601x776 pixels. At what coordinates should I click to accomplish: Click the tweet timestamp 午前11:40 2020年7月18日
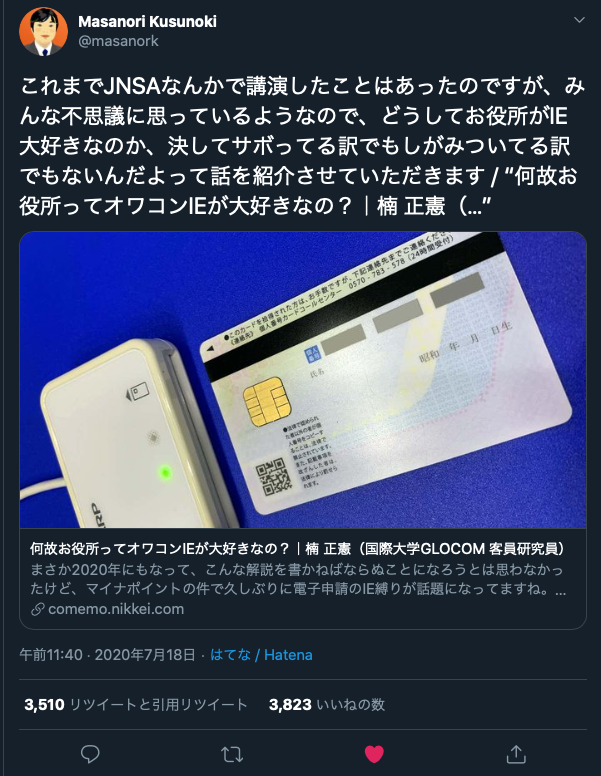click(x=107, y=655)
